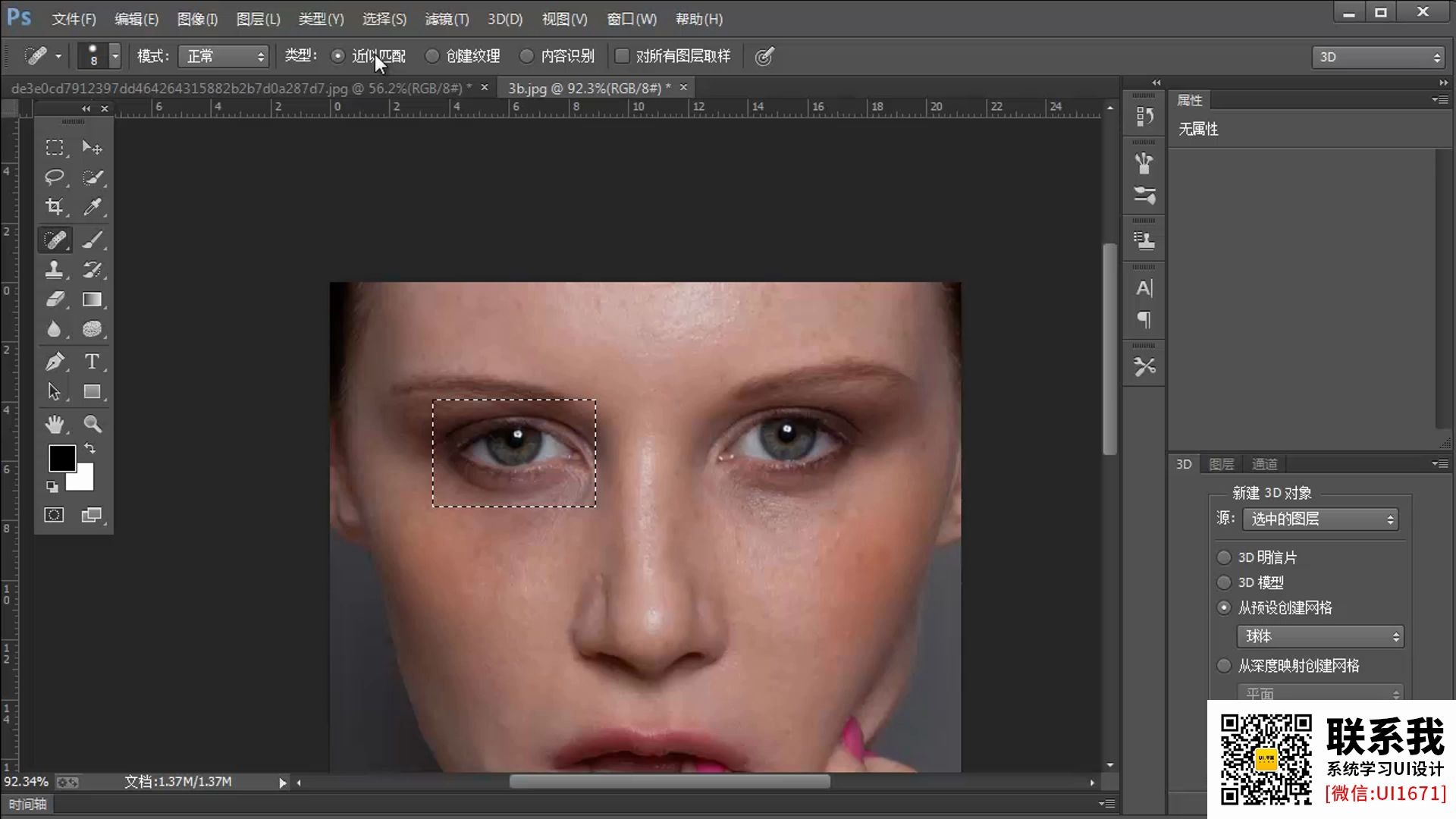Expand the 源 dropdown showing 选中的图层
1456x819 pixels.
click(x=1320, y=519)
